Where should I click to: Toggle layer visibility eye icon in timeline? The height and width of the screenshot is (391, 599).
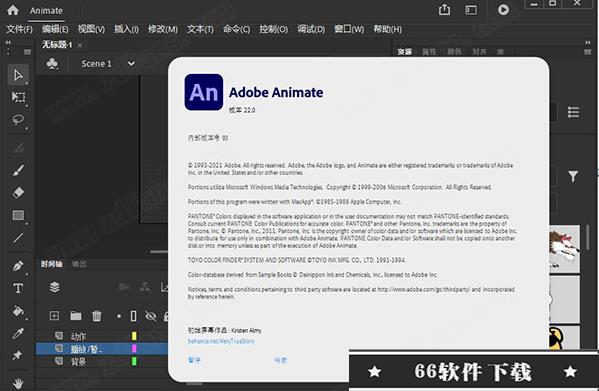point(151,316)
